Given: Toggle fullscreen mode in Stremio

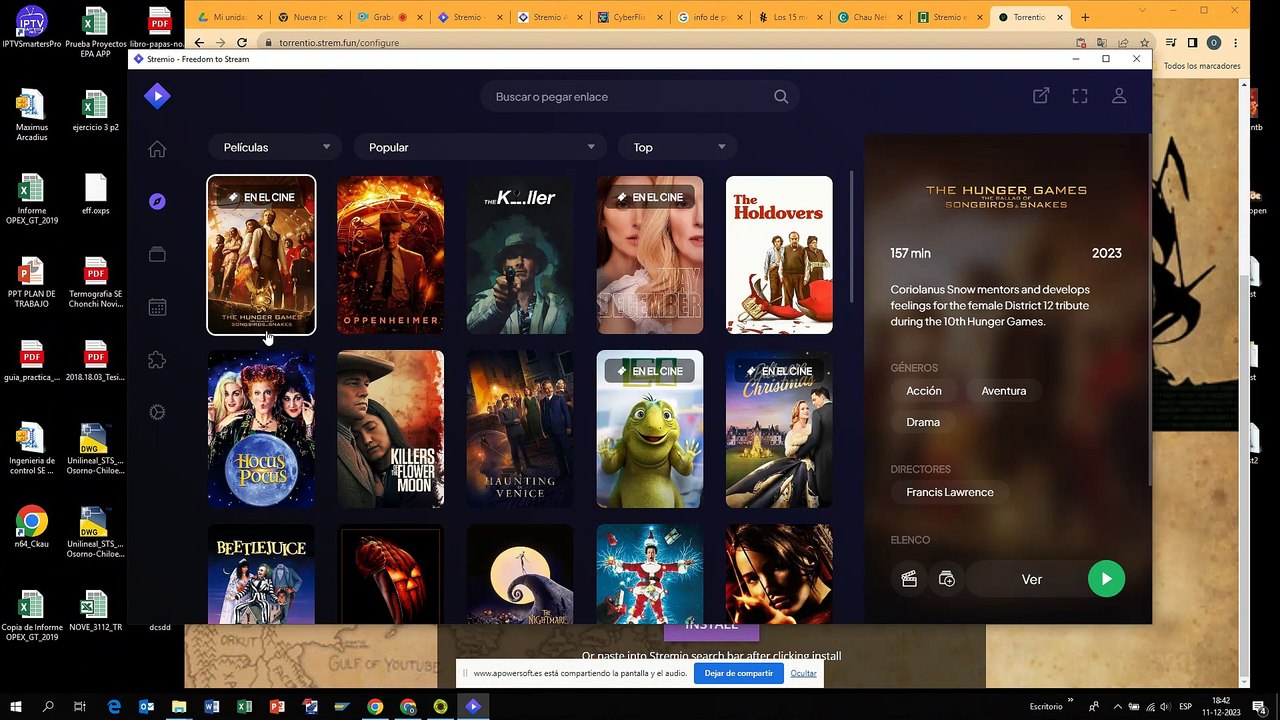Looking at the screenshot, I should pyautogui.click(x=1080, y=96).
